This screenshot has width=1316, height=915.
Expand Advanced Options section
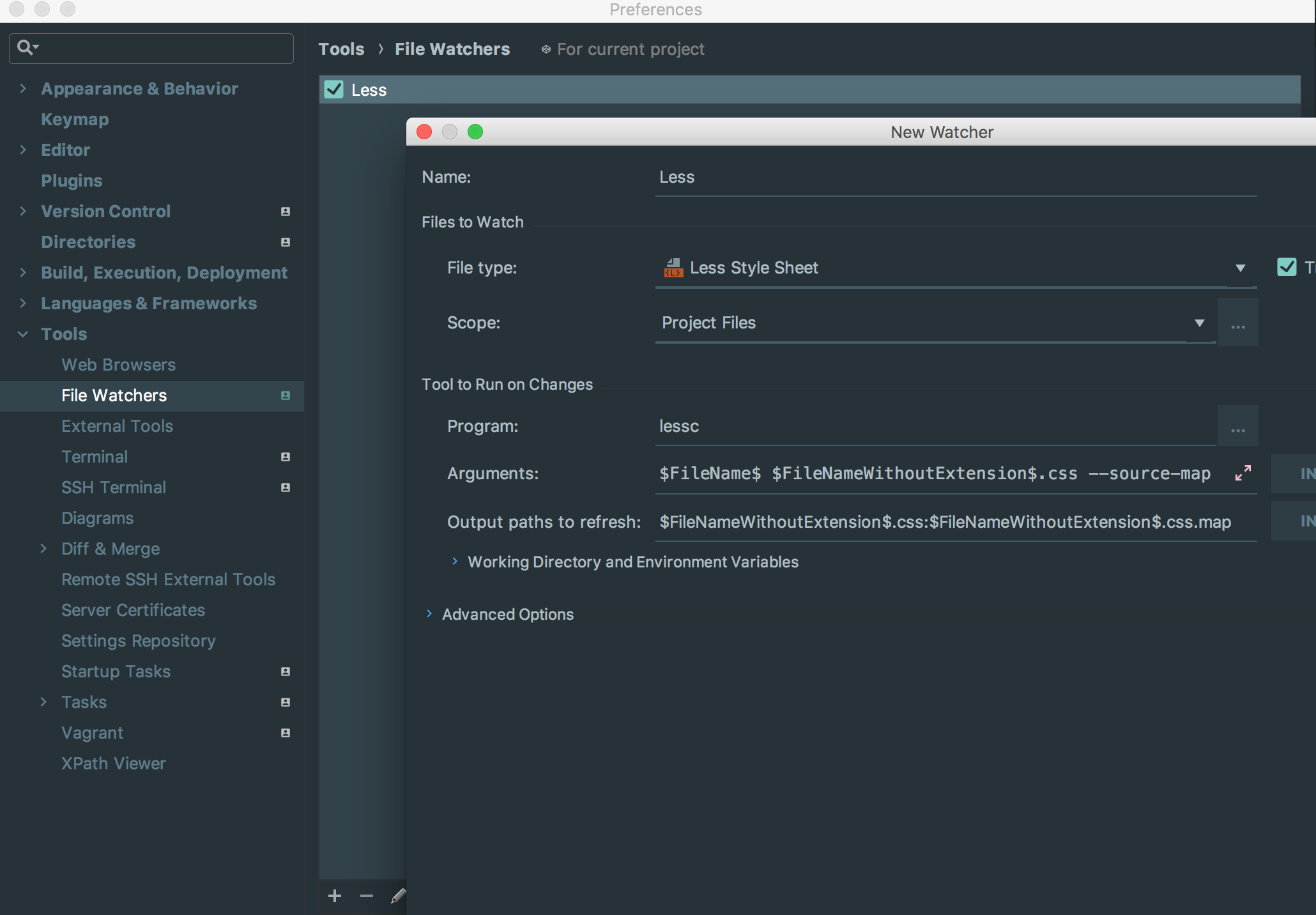pos(429,614)
